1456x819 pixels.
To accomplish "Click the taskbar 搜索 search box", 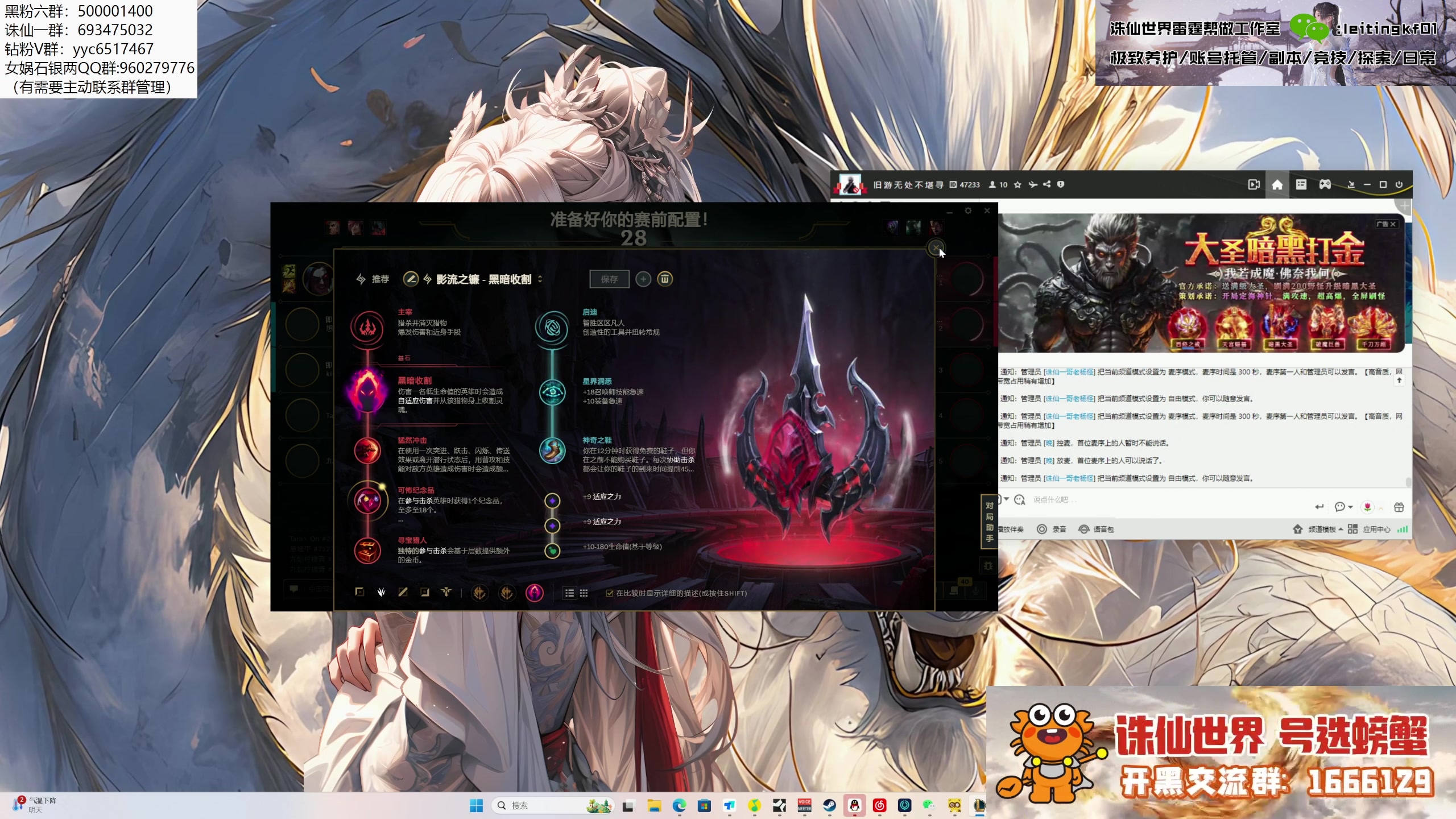I will (x=553, y=805).
